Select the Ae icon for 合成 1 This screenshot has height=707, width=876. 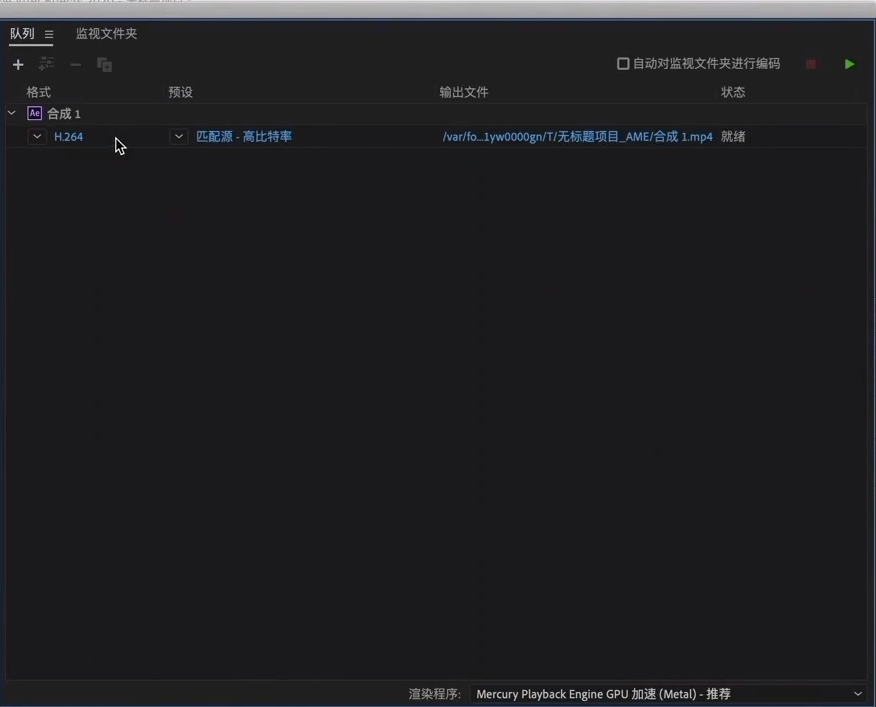tap(35, 113)
